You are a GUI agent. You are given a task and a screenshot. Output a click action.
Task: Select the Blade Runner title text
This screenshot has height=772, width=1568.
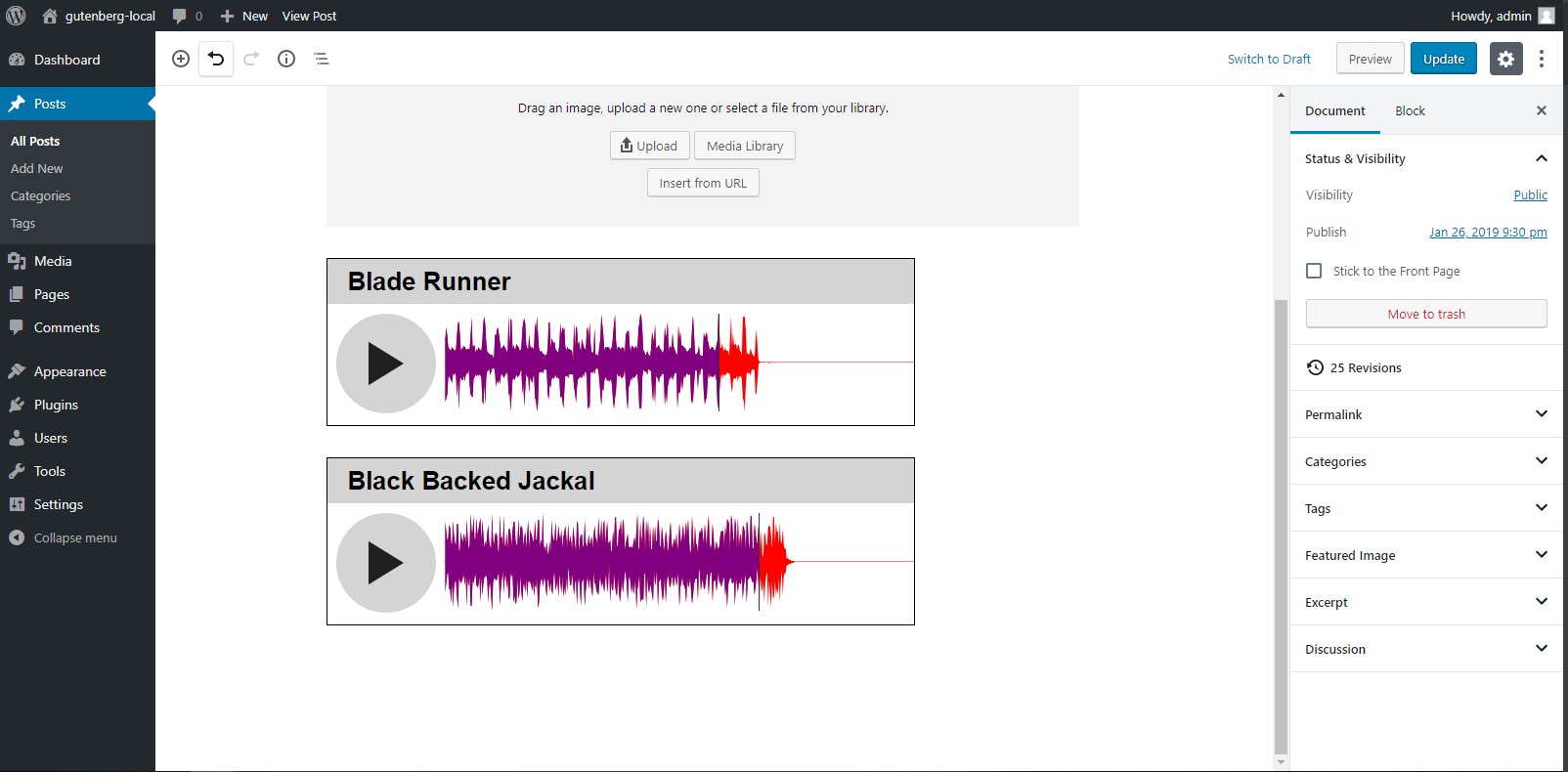(x=429, y=281)
